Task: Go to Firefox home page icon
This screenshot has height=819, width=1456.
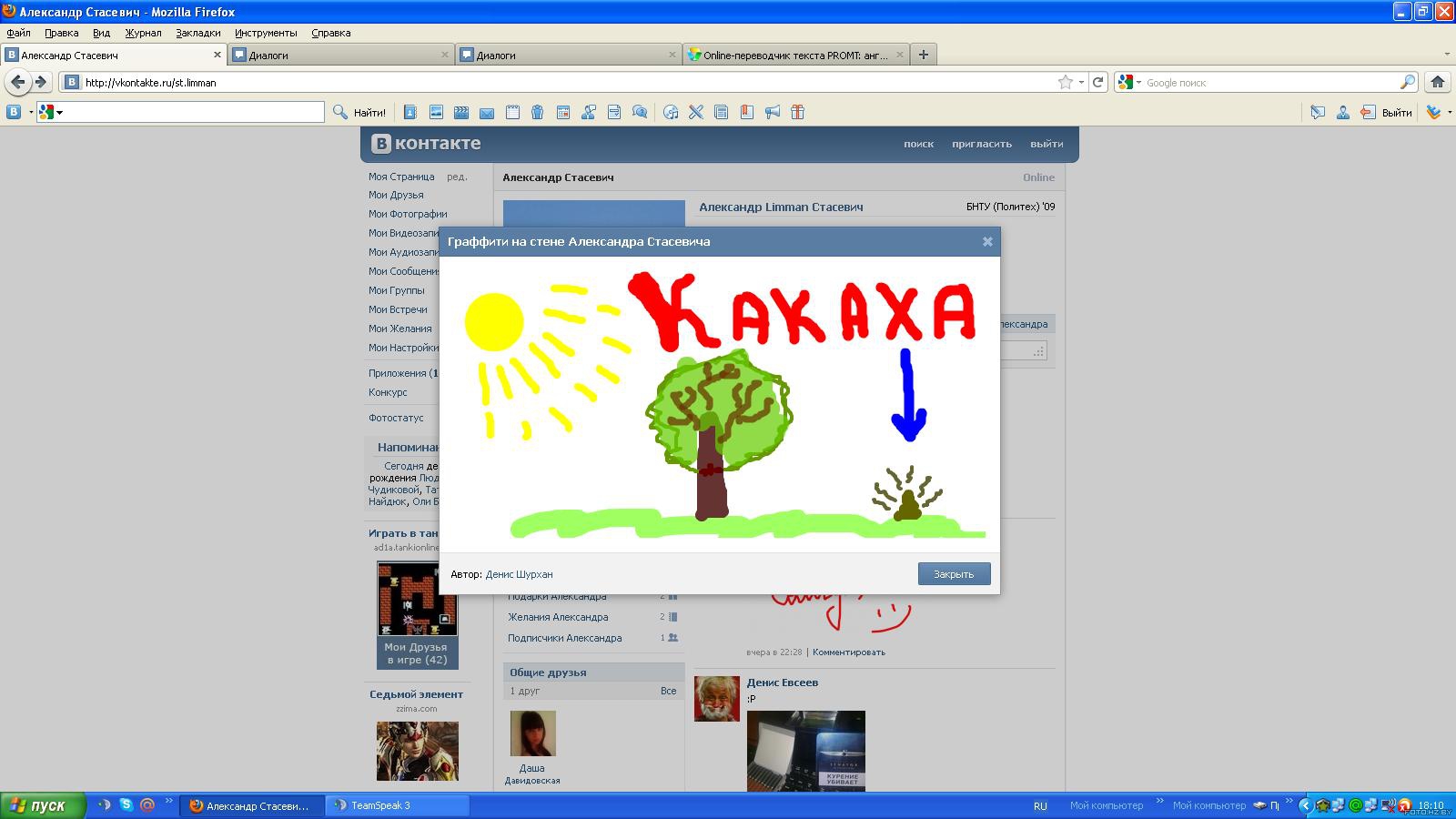Action: tap(1438, 82)
